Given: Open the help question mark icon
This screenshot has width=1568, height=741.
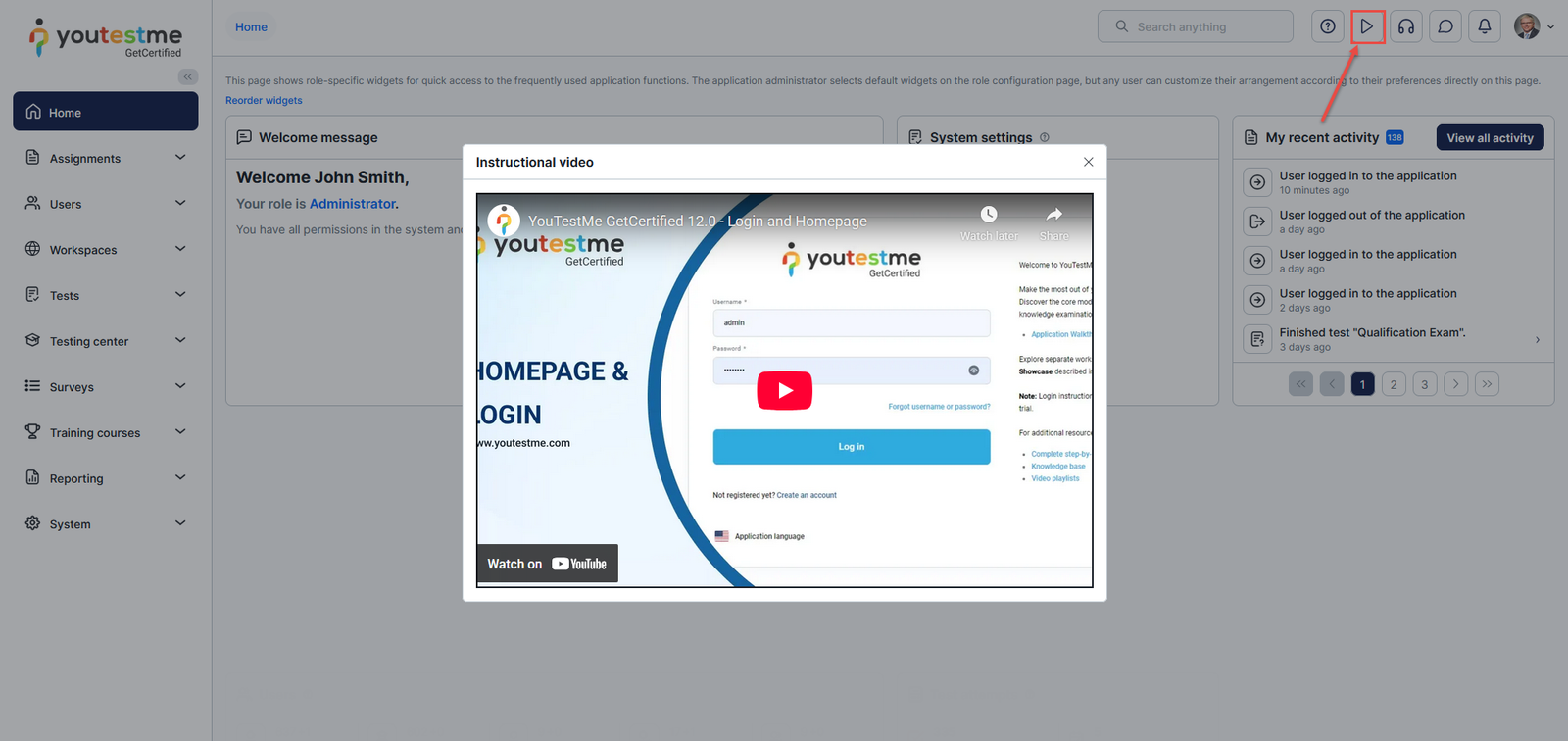Looking at the screenshot, I should 1327,26.
